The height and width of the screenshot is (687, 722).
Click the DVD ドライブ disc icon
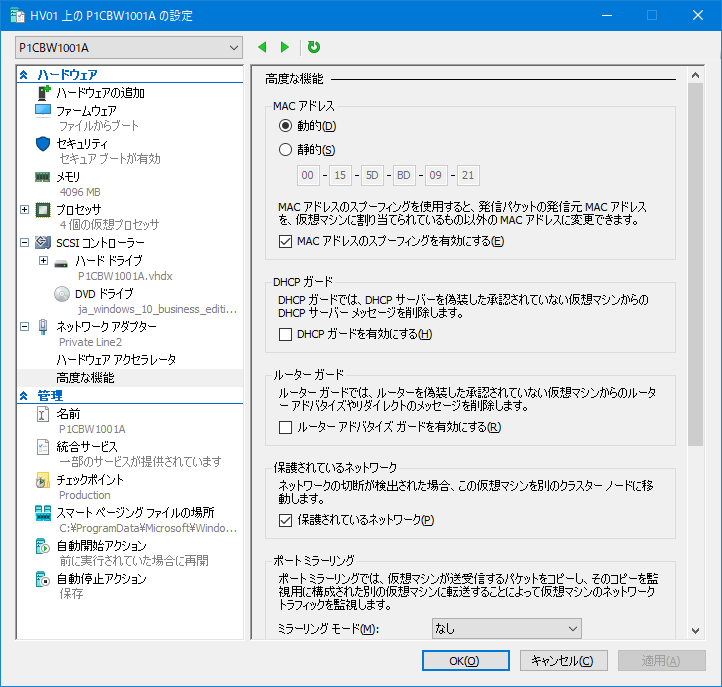(x=62, y=294)
